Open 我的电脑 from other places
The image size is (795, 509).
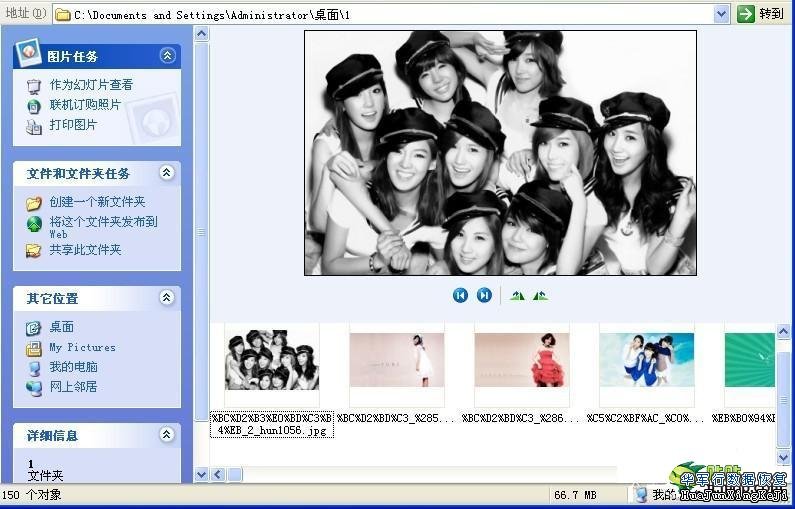73,367
